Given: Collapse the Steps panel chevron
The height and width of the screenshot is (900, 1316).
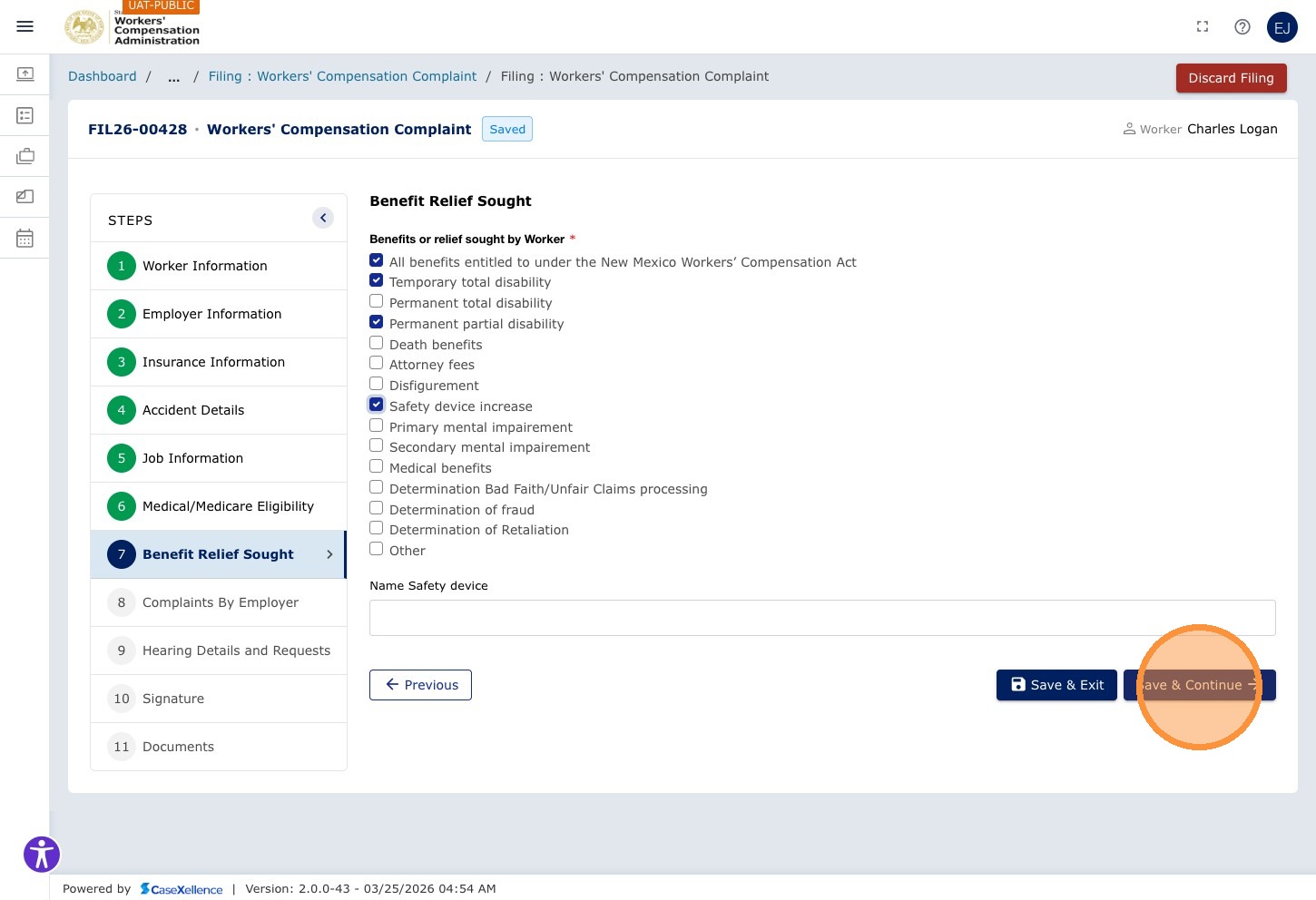Looking at the screenshot, I should click(x=323, y=218).
